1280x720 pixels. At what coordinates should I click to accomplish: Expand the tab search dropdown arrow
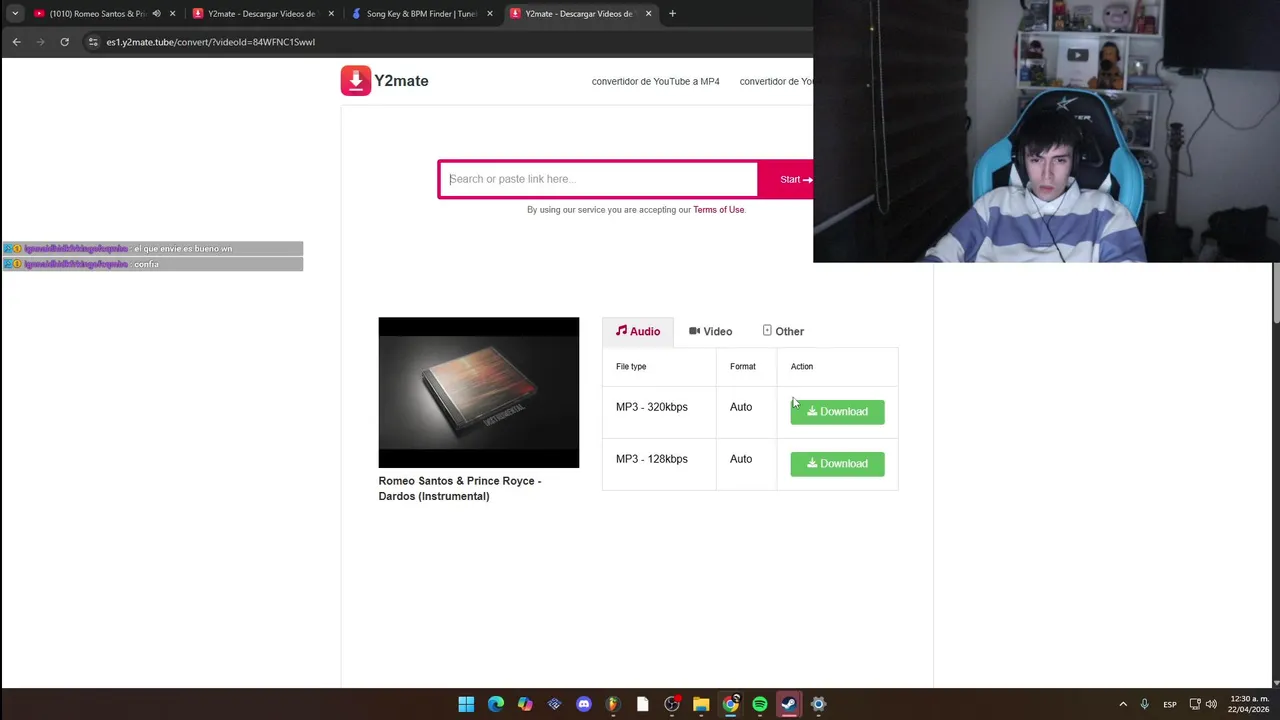point(15,14)
